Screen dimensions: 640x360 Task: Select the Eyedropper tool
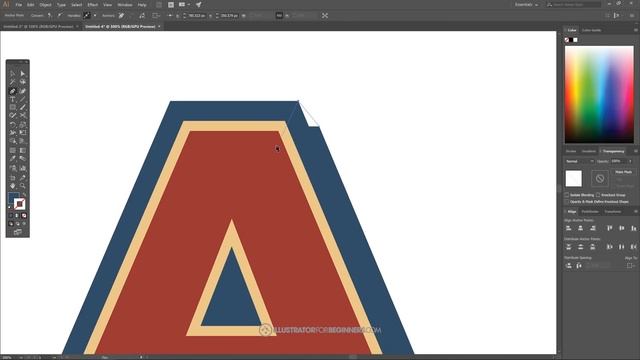(13, 159)
